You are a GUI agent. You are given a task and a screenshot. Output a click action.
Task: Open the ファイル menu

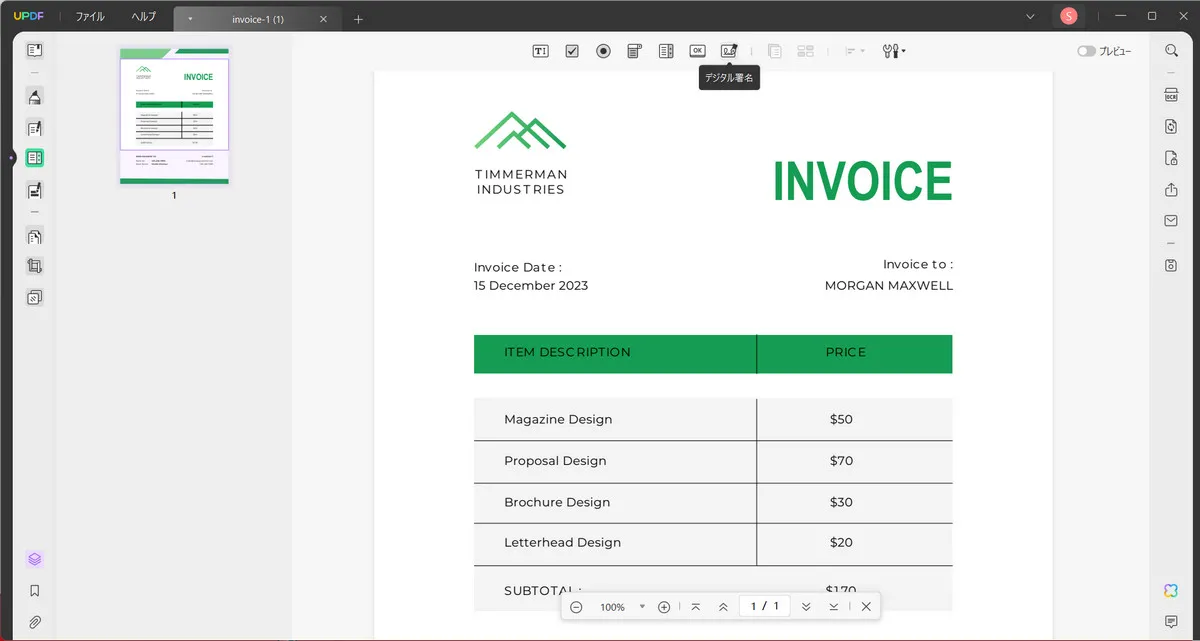[x=90, y=17]
